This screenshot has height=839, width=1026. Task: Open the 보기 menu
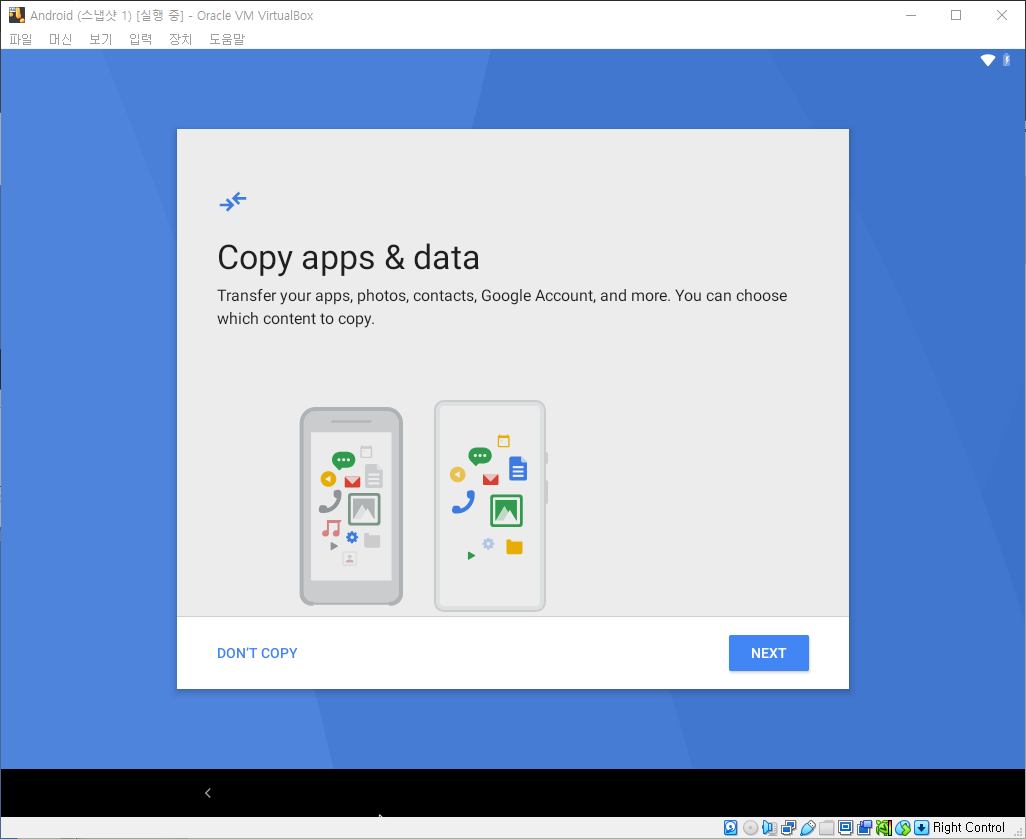(x=101, y=39)
